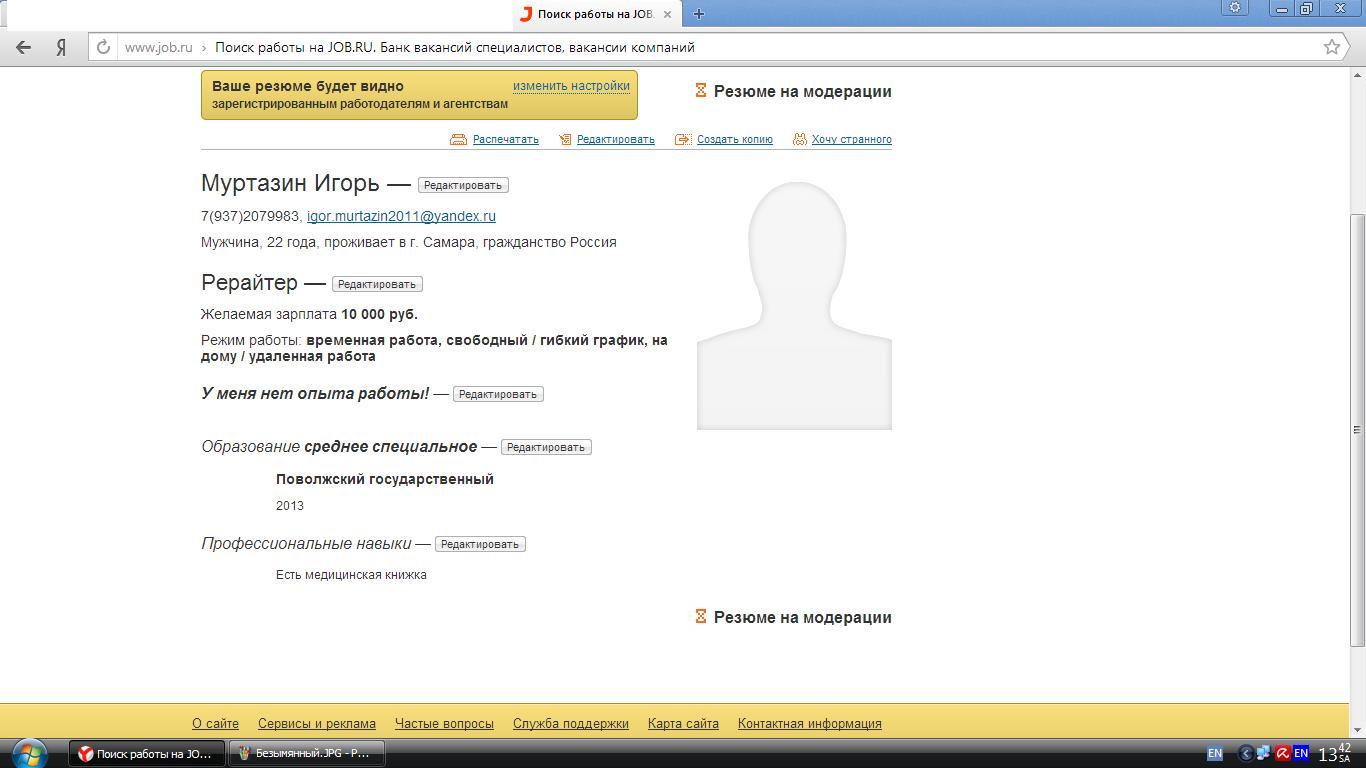This screenshot has height=768, width=1366.
Task: Click the graduation year 2013
Action: click(x=290, y=505)
